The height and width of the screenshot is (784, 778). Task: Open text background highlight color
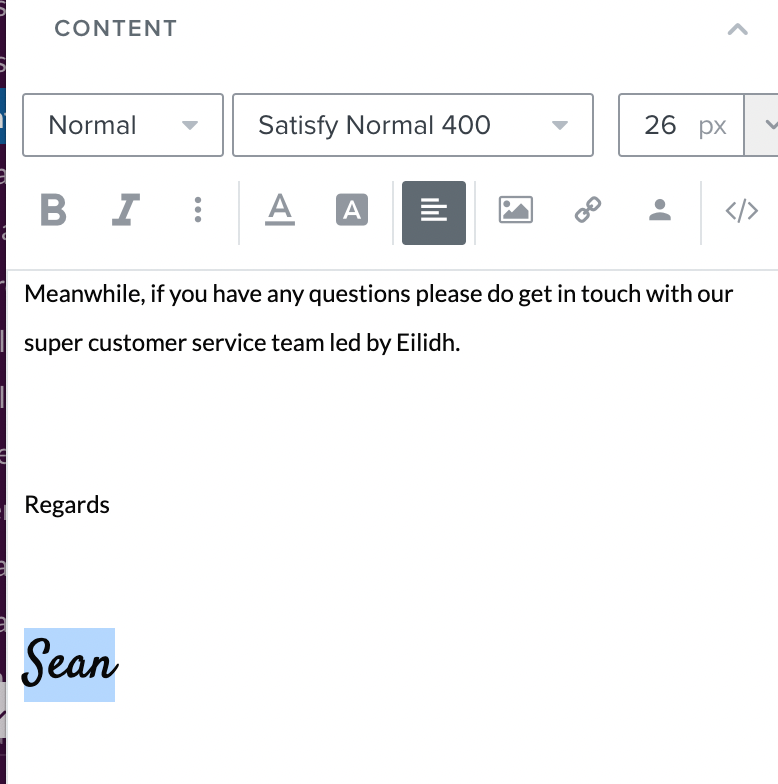tap(352, 210)
